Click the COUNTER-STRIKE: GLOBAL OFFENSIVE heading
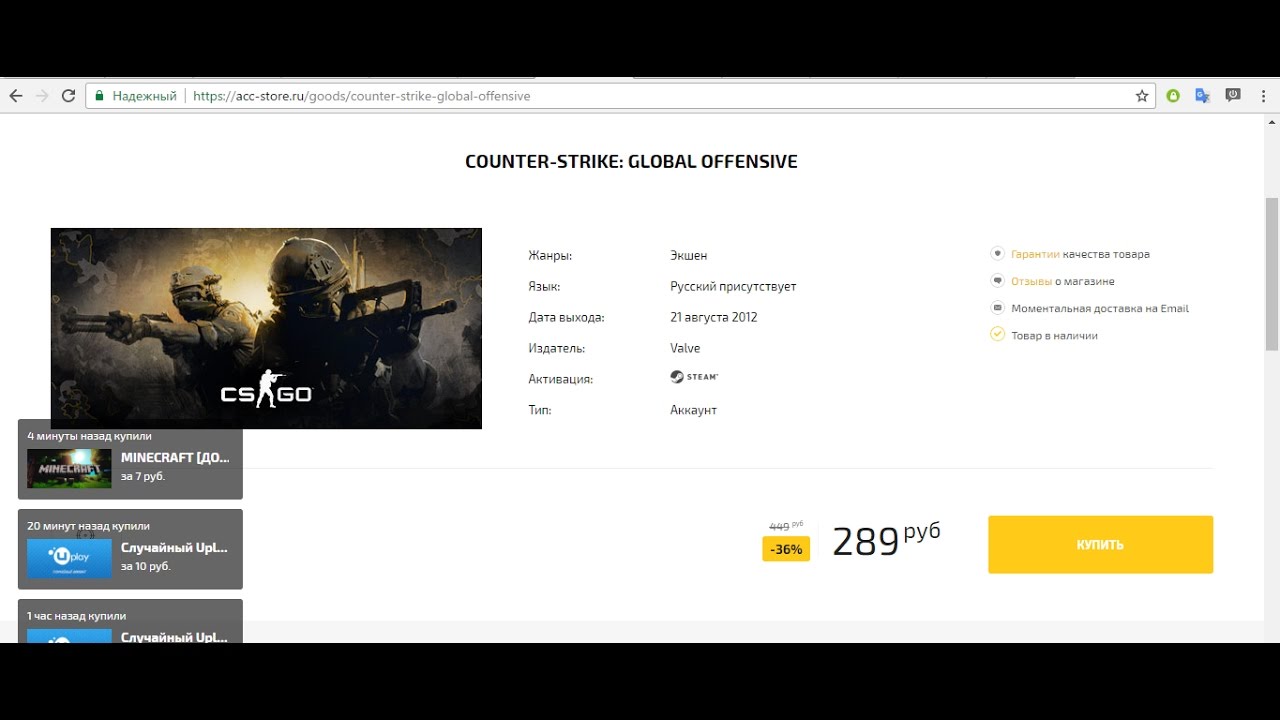The height and width of the screenshot is (720, 1280). [631, 162]
